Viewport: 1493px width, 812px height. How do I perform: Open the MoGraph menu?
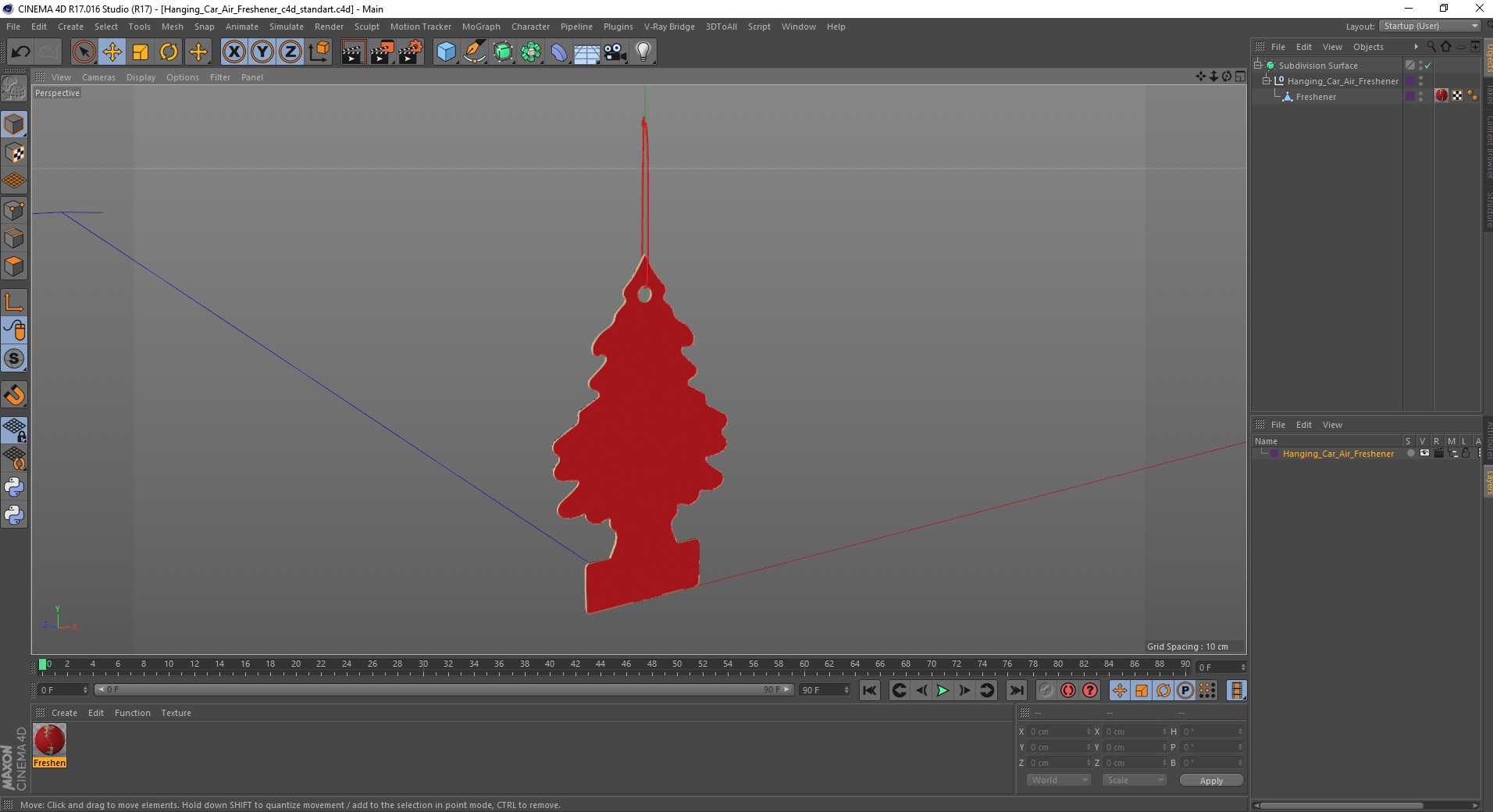tap(481, 27)
